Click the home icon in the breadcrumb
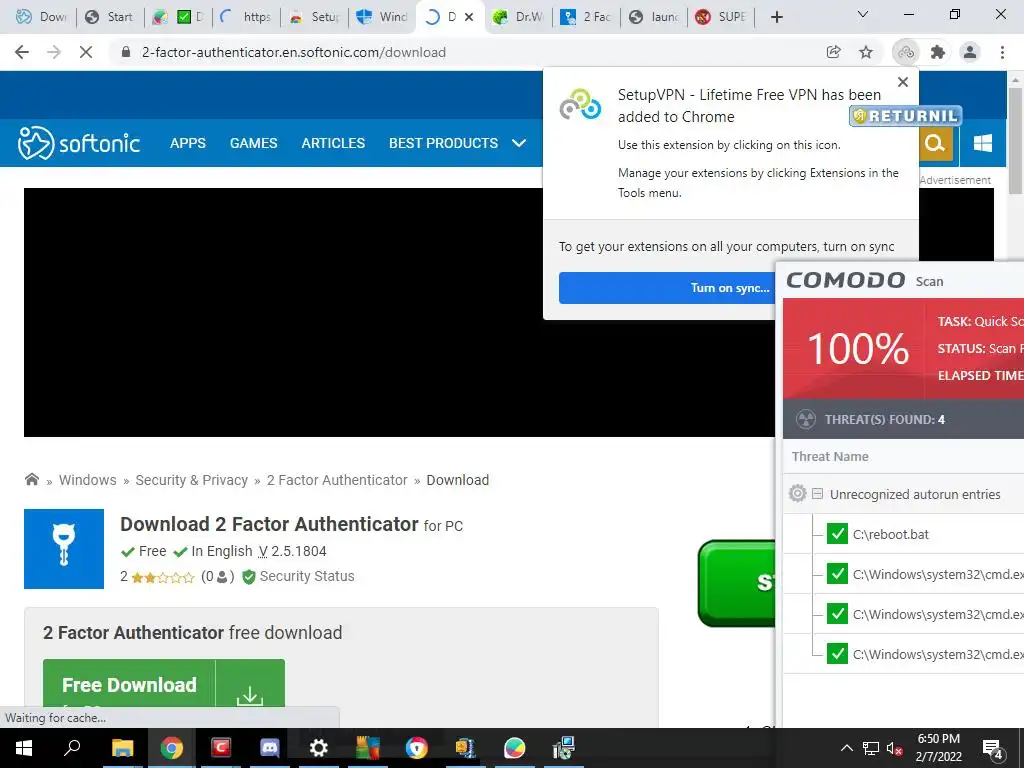Image resolution: width=1024 pixels, height=768 pixels. coord(31,479)
